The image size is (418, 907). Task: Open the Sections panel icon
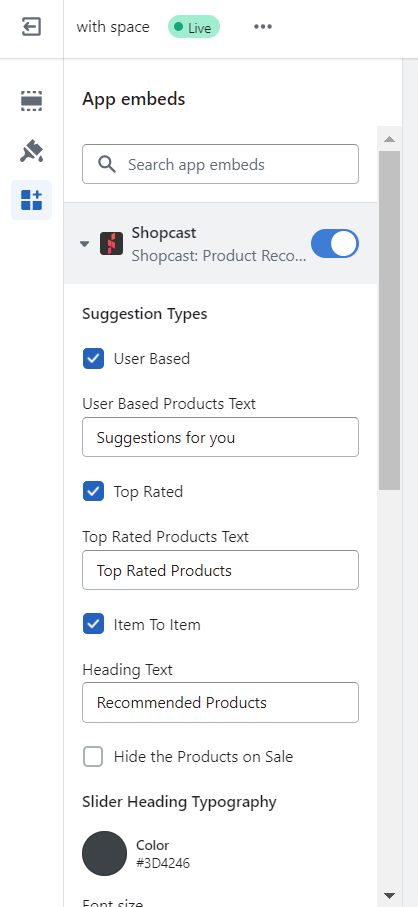coord(31,101)
